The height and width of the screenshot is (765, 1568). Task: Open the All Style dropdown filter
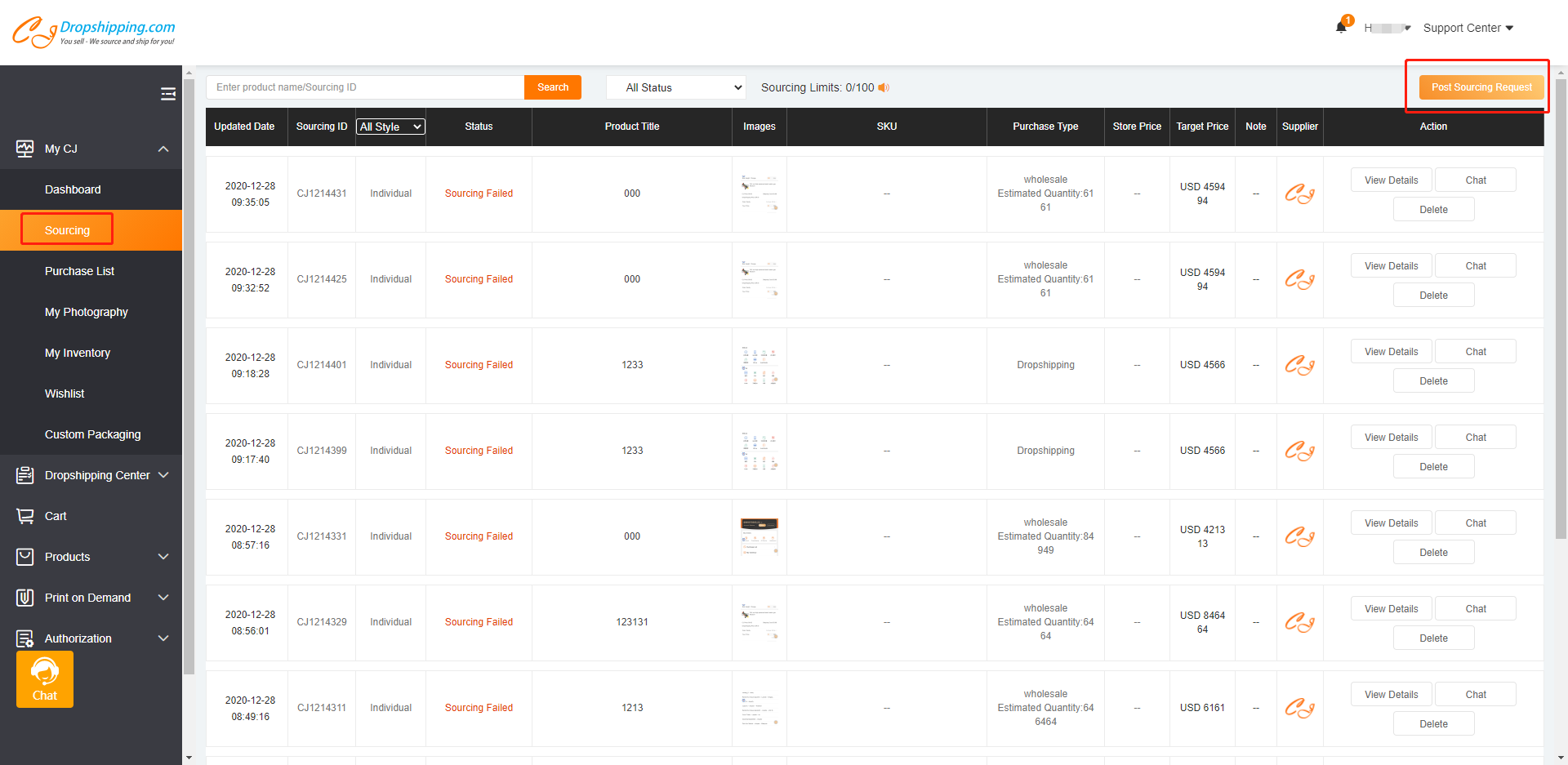(x=390, y=127)
